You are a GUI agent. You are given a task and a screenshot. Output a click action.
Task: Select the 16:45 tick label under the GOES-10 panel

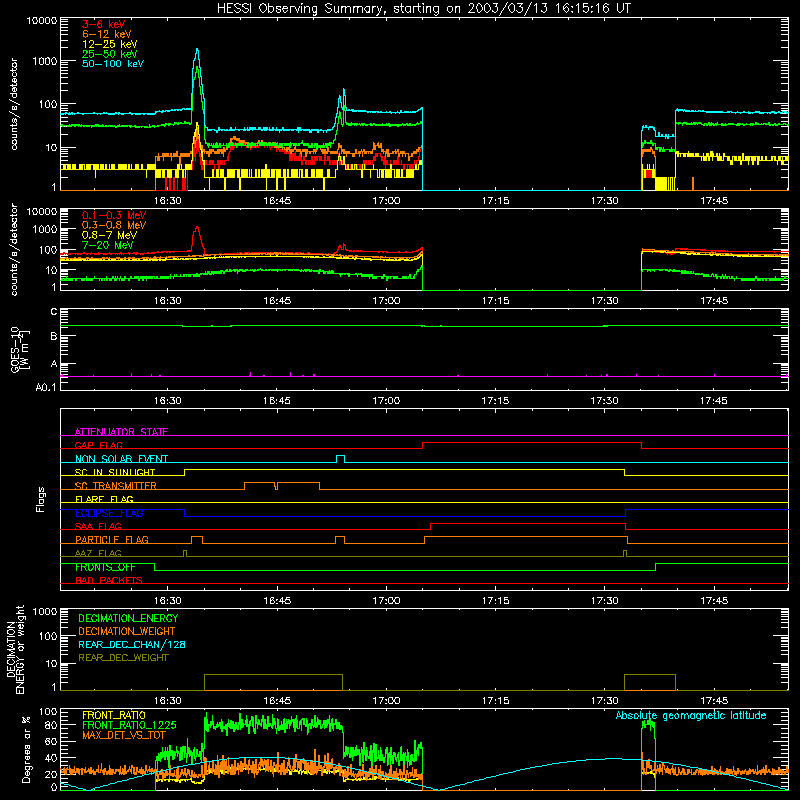click(277, 401)
